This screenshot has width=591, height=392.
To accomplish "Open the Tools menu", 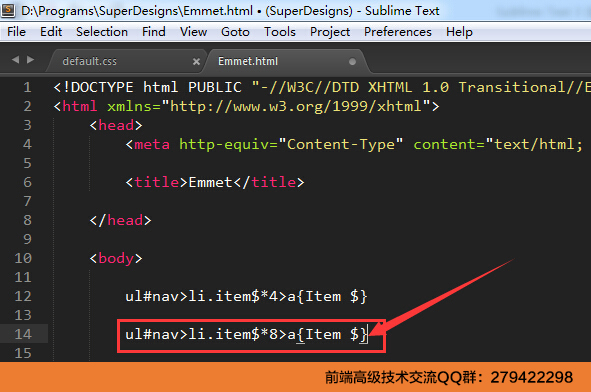I will pyautogui.click(x=280, y=32).
